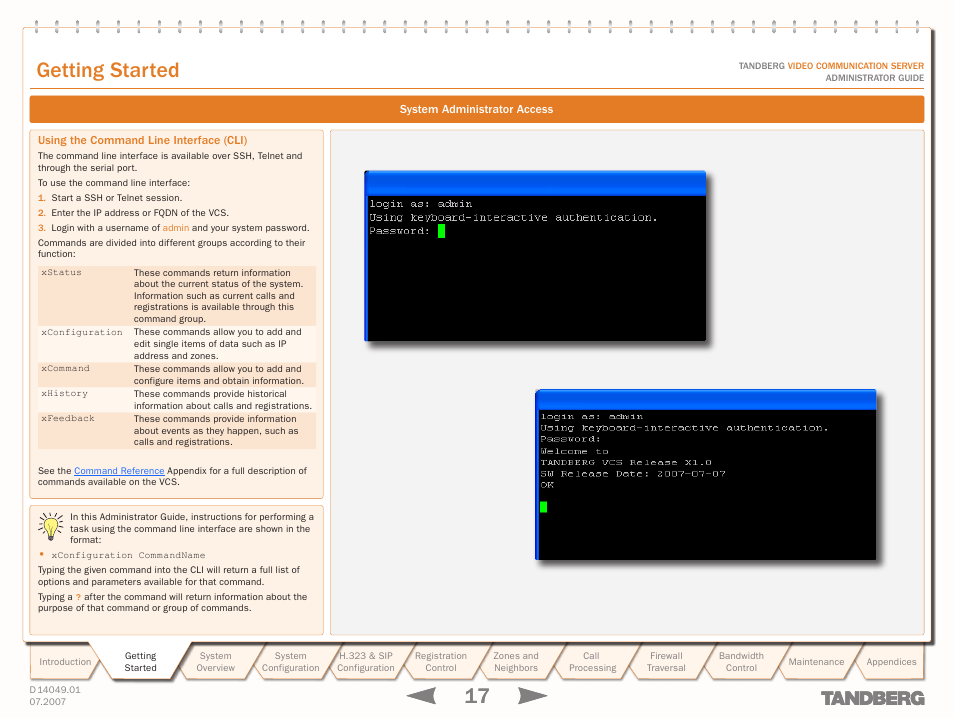Open the Zones and Neighbors tab
The height and width of the screenshot is (718, 954).
pyautogui.click(x=516, y=662)
